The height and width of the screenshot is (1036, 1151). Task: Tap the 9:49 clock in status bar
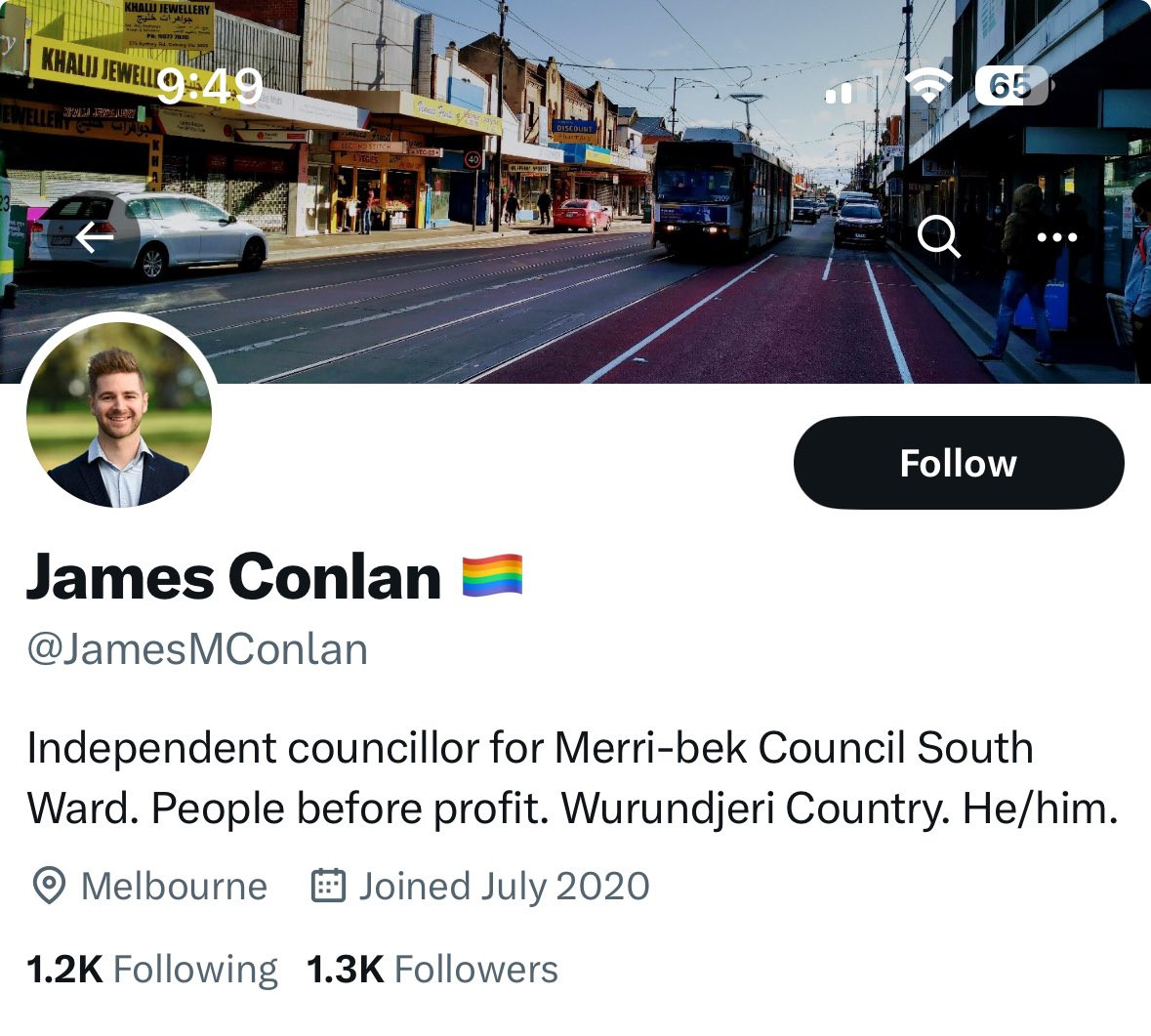(210, 87)
